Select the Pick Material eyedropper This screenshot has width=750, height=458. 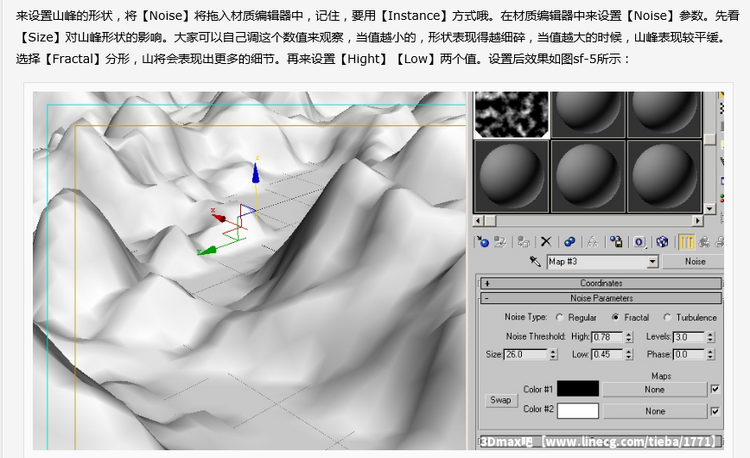click(x=535, y=261)
